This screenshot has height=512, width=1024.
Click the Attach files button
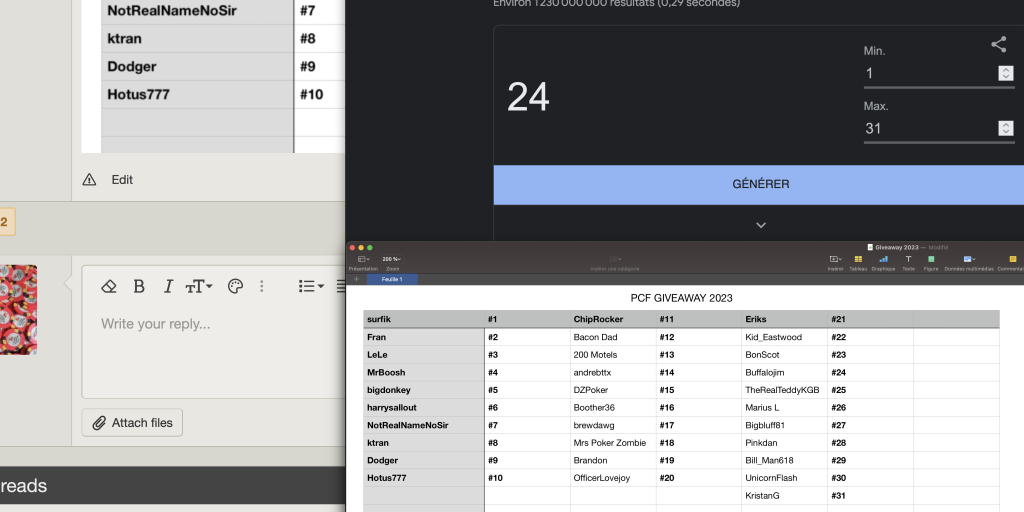(x=132, y=423)
